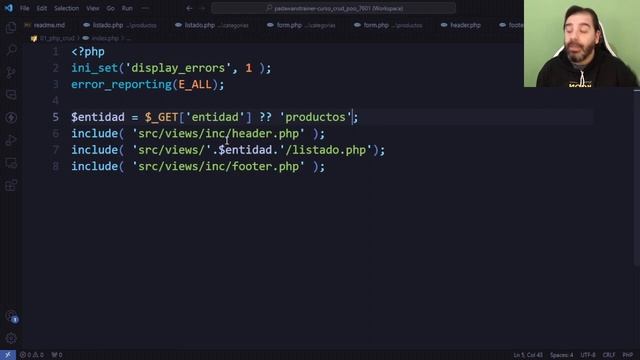640x360 pixels.
Task: Open the View menu
Action: (93, 8)
